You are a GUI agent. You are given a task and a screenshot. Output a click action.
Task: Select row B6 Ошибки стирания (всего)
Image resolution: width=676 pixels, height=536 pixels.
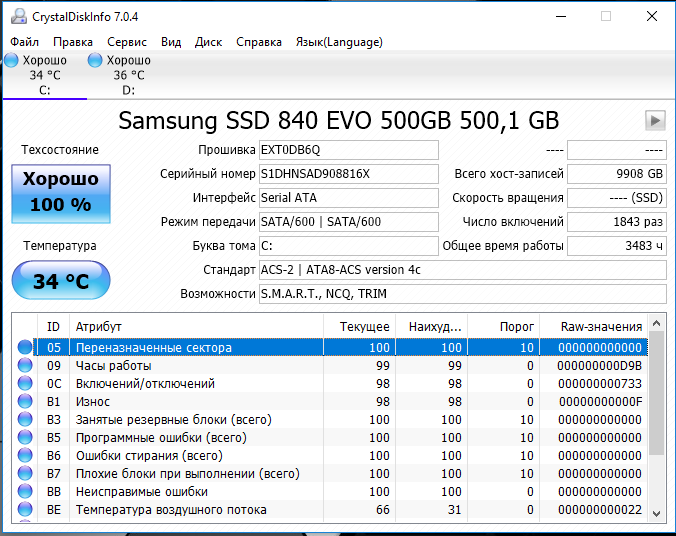click(x=330, y=456)
